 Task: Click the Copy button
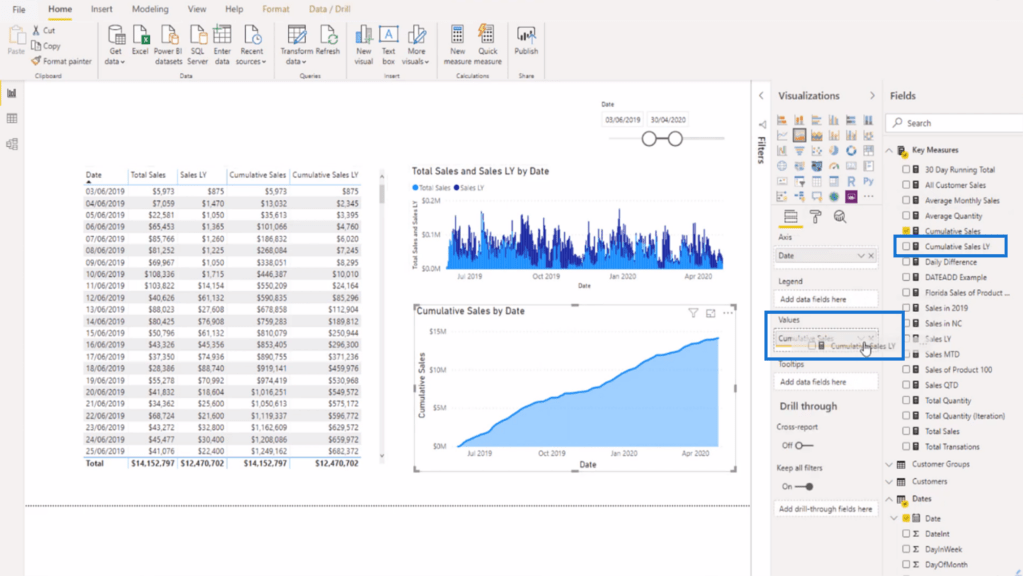click(46, 46)
